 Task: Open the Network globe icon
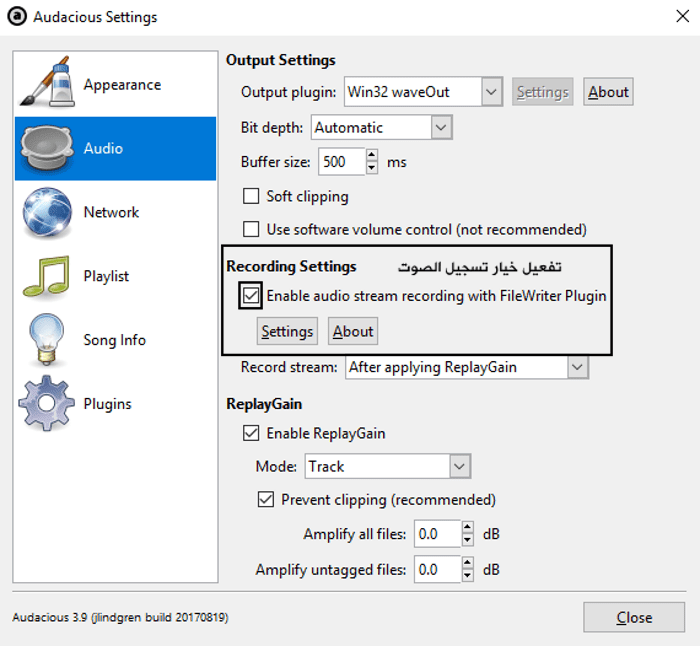[x=46, y=212]
